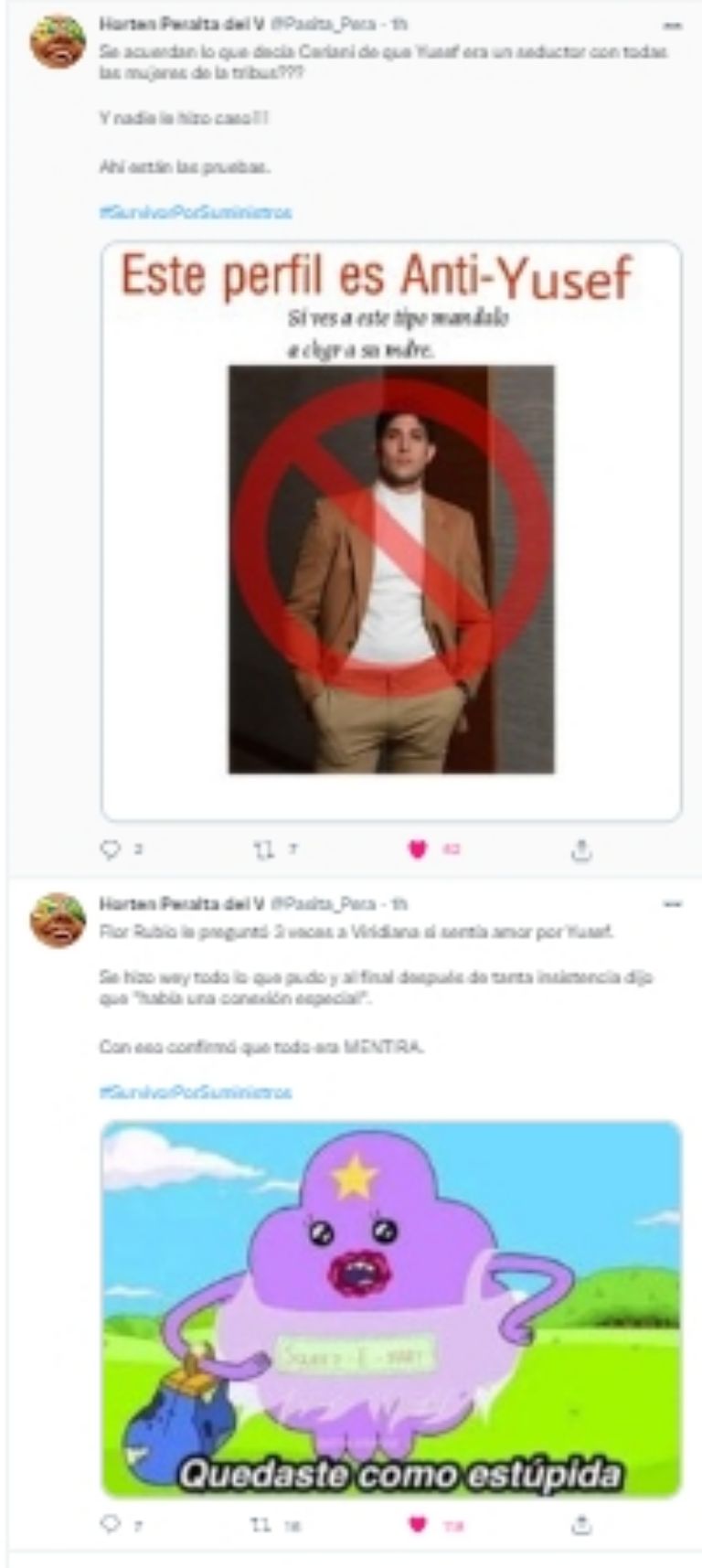Open the 1h timestamp of the first tweet
This screenshot has height=1568, width=702.
pyautogui.click(x=399, y=26)
